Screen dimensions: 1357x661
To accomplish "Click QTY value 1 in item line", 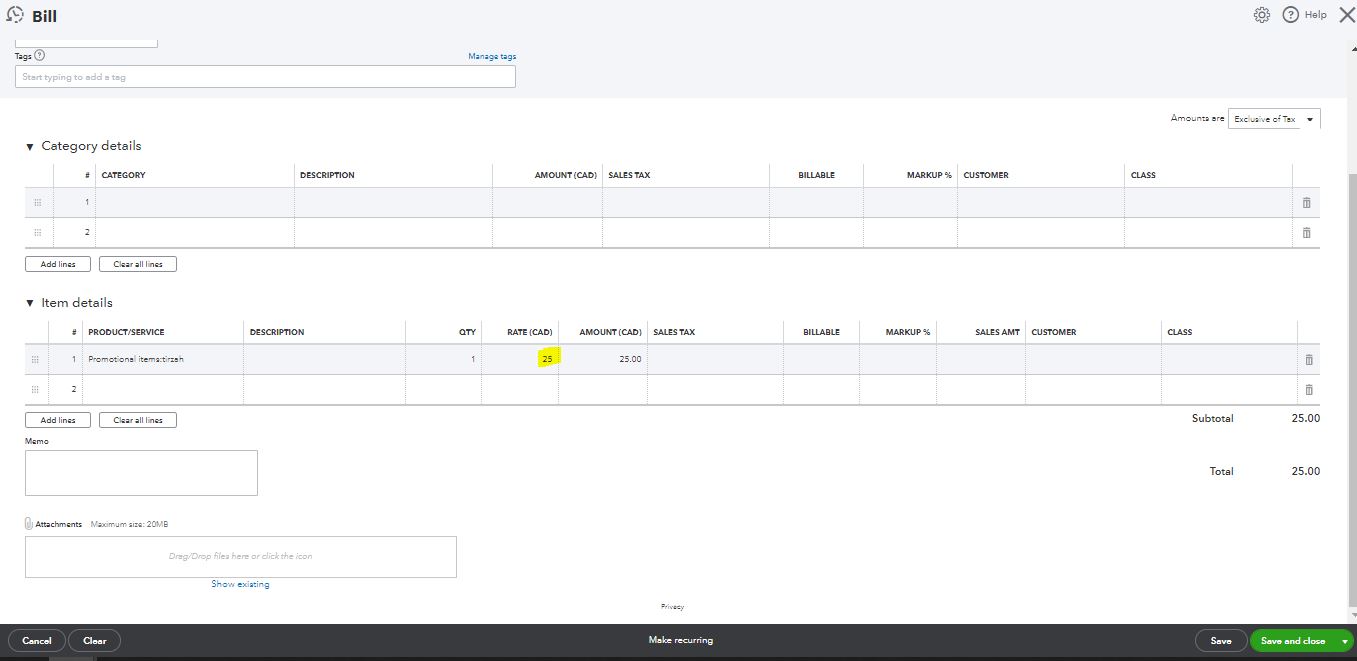I will point(473,360).
